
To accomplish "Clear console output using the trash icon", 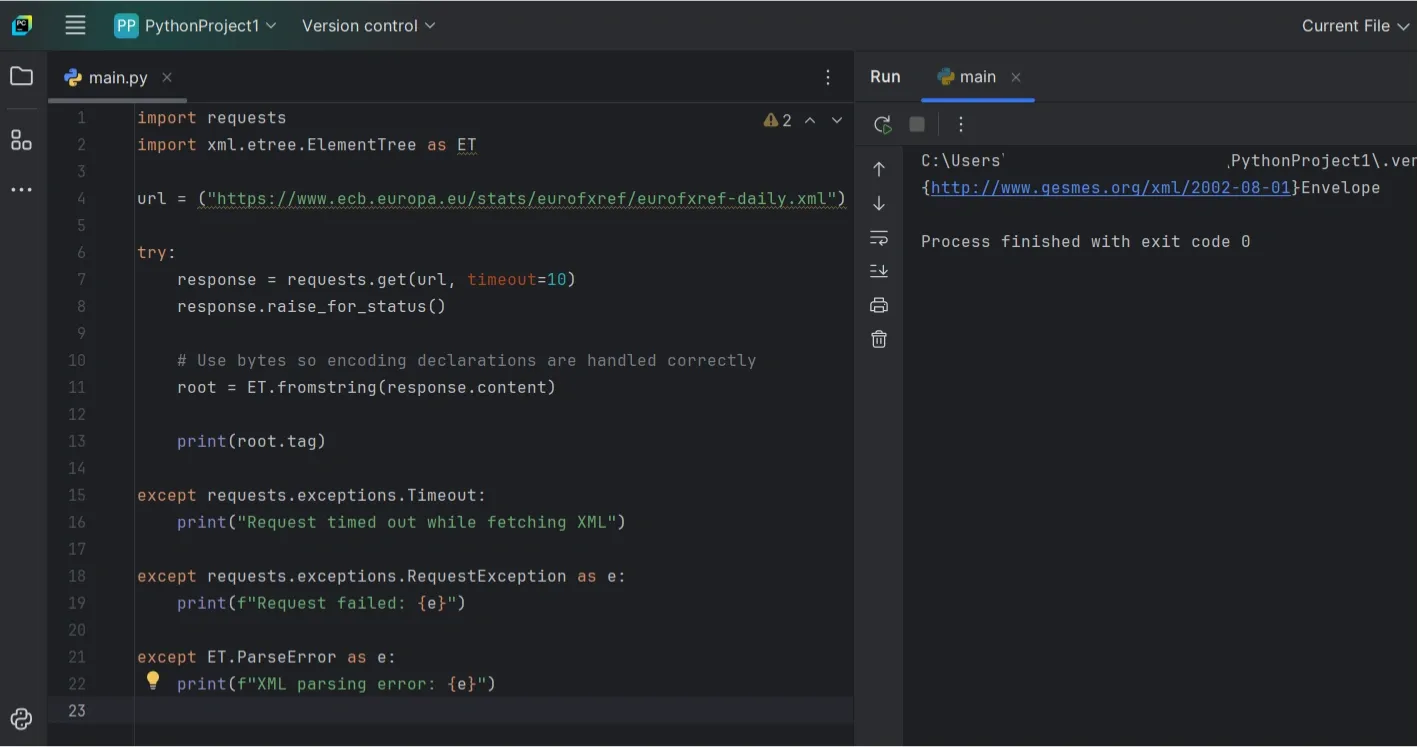I will click(878, 338).
